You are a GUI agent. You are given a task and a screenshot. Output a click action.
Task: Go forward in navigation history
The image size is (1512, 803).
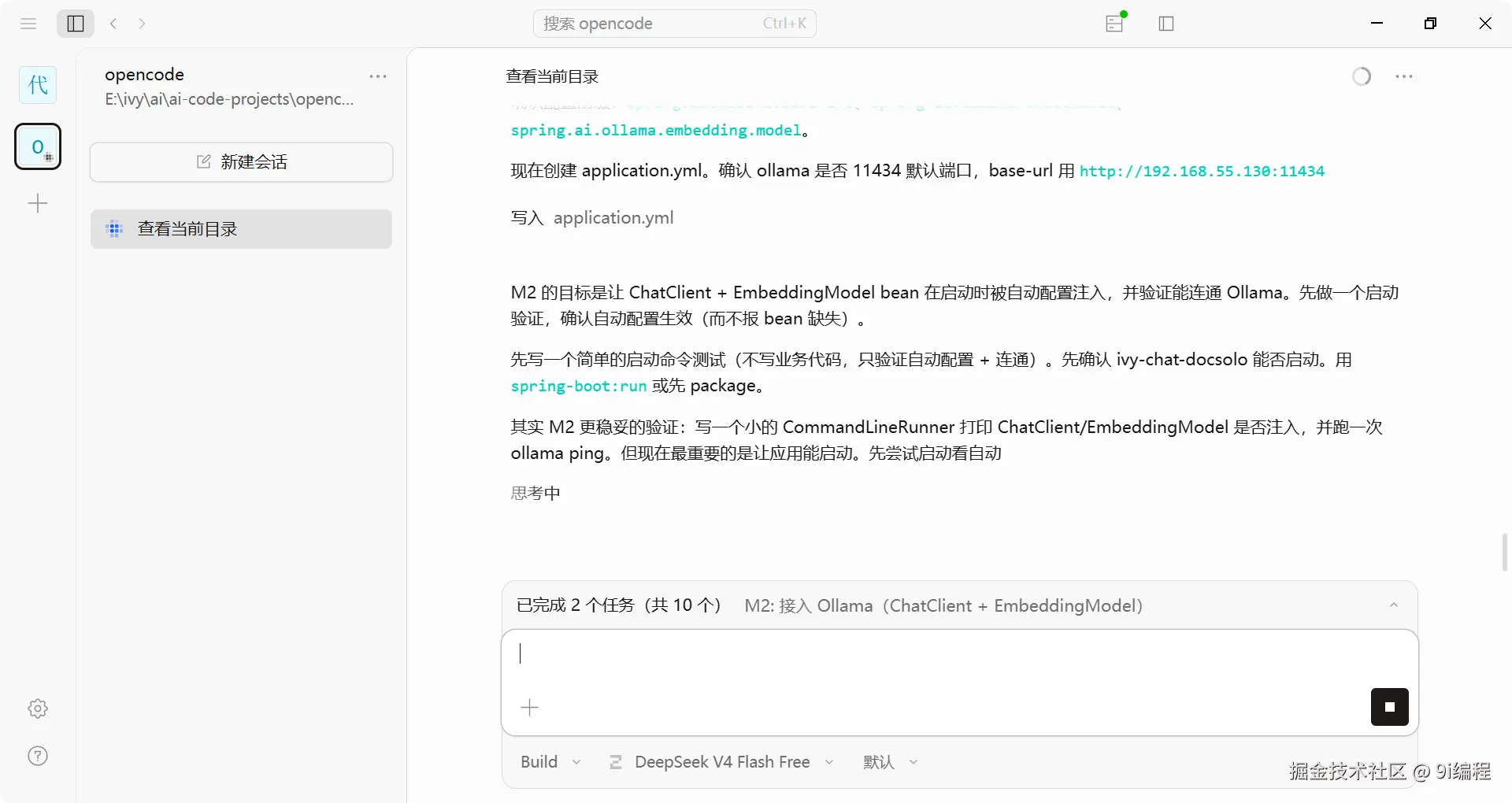coord(142,24)
